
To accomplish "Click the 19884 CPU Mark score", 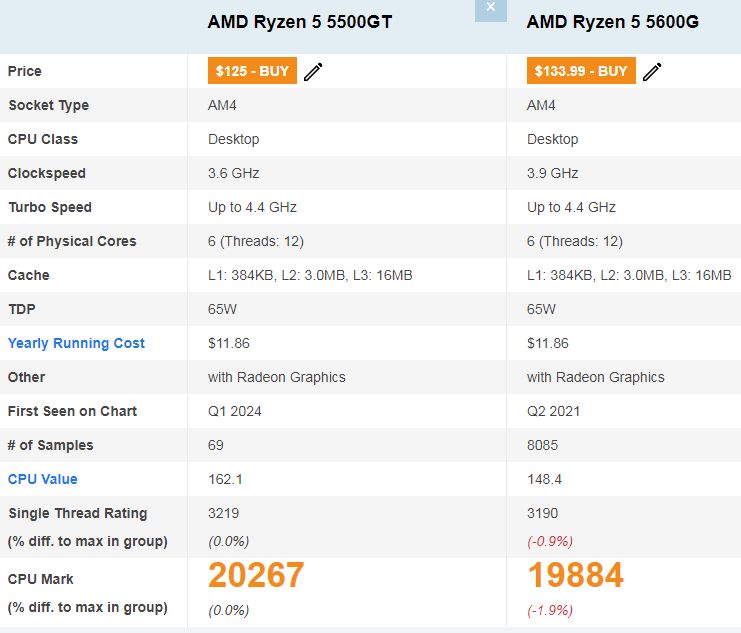I will pyautogui.click(x=575, y=575).
